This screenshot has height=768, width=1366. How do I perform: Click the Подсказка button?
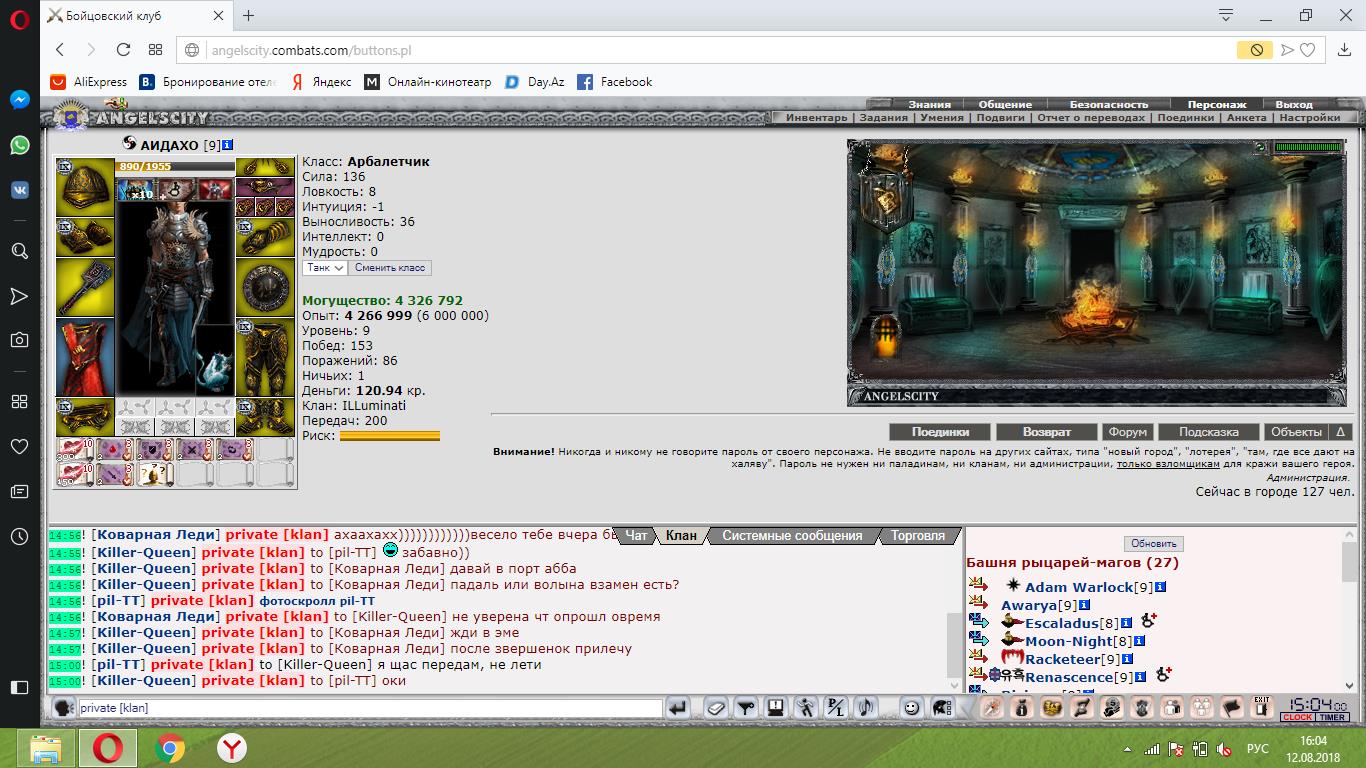[1209, 432]
